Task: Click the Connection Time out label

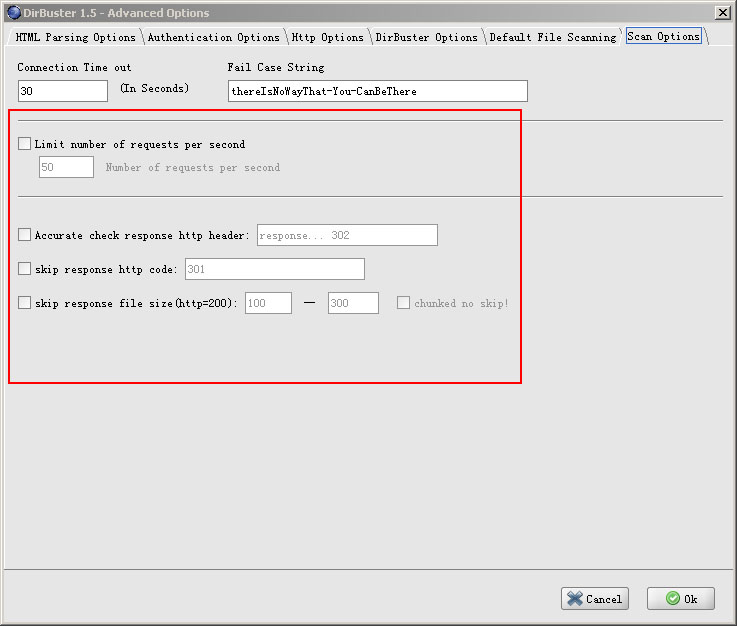Action: click(x=74, y=67)
